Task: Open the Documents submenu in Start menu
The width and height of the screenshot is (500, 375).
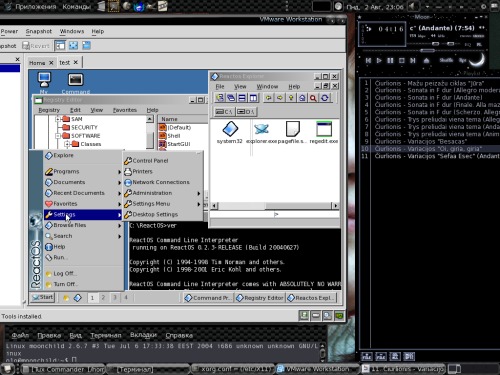Action: pos(83,182)
